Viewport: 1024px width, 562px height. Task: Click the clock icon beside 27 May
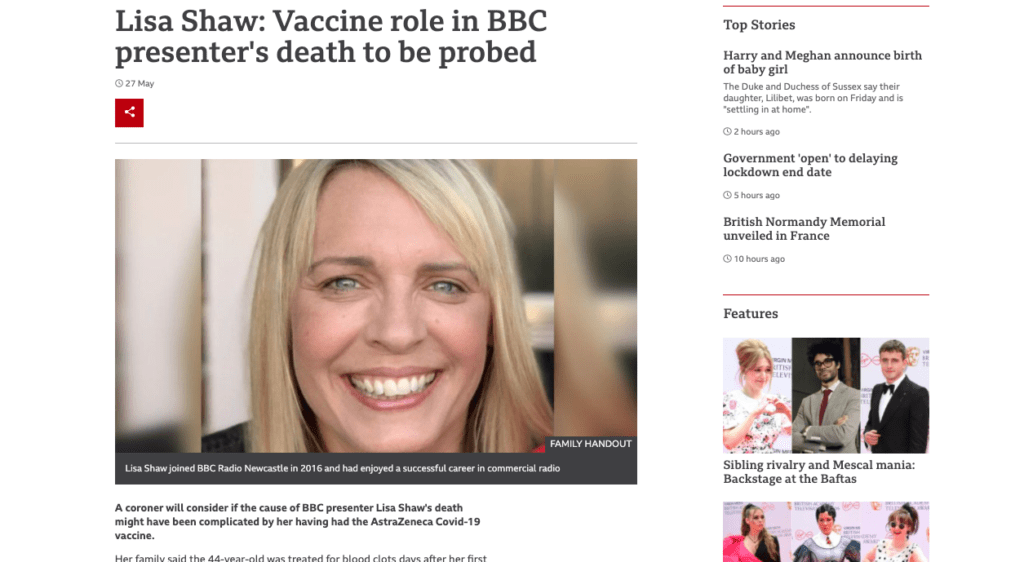pos(119,84)
